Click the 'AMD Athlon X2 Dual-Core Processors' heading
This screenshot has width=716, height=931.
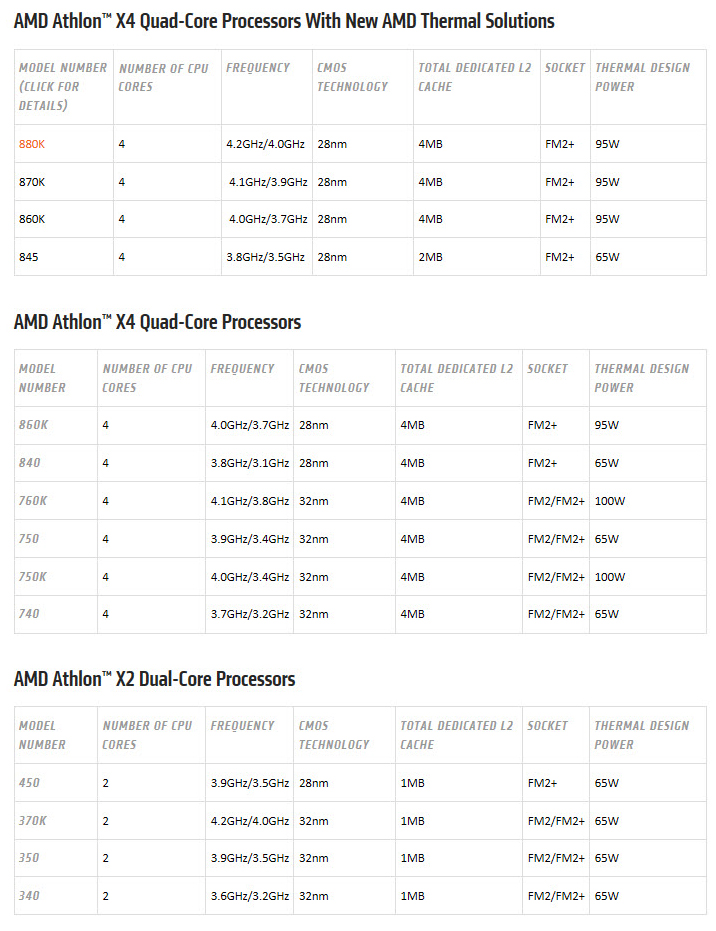coord(154,679)
